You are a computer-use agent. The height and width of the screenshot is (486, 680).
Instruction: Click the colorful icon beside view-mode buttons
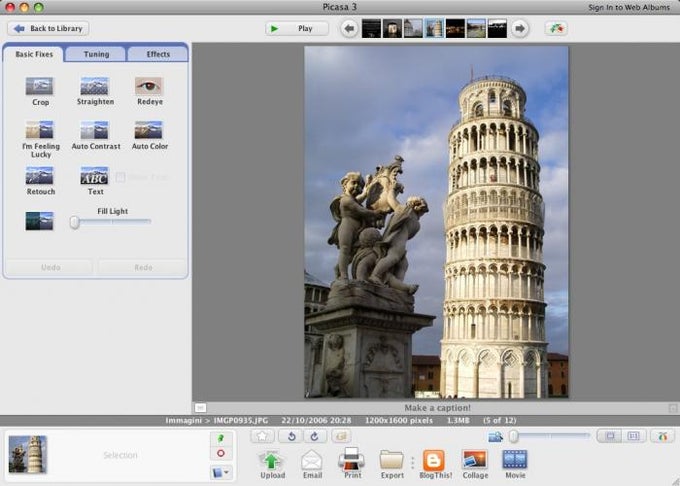[663, 436]
